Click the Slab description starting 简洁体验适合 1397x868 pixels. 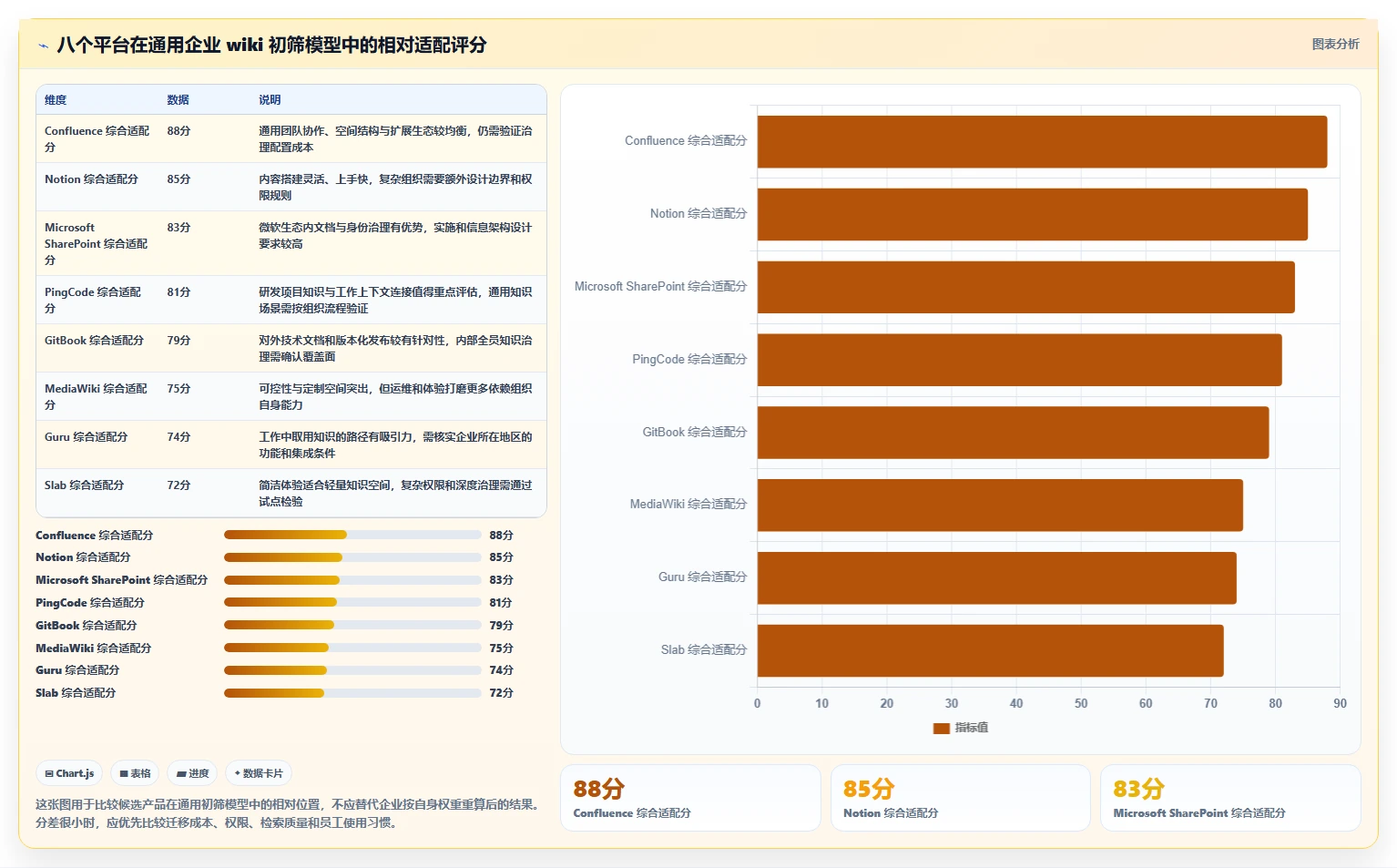coord(395,493)
